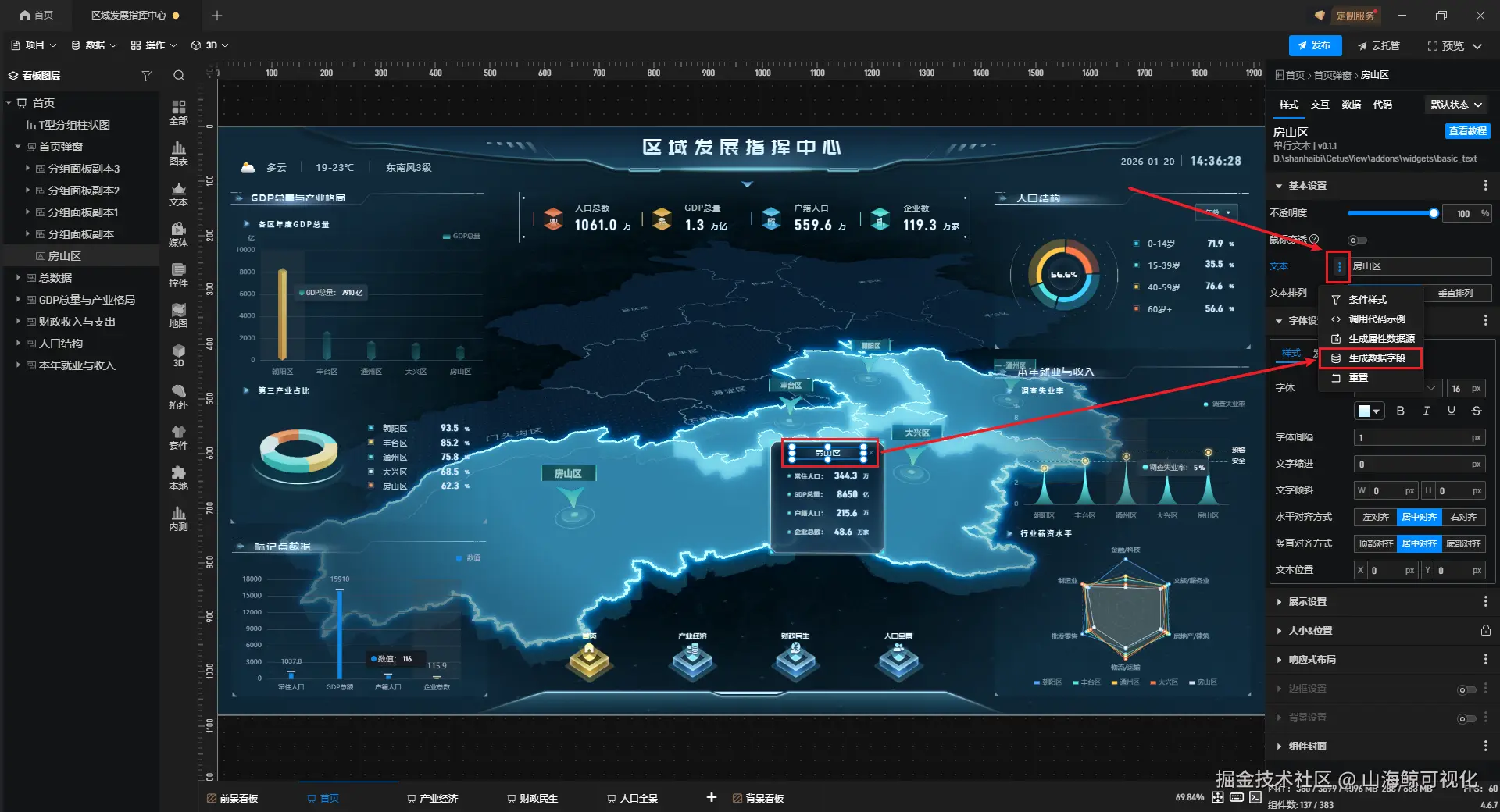Click the 字体间隔 input field
The height and width of the screenshot is (812, 1500).
[x=1419, y=438]
